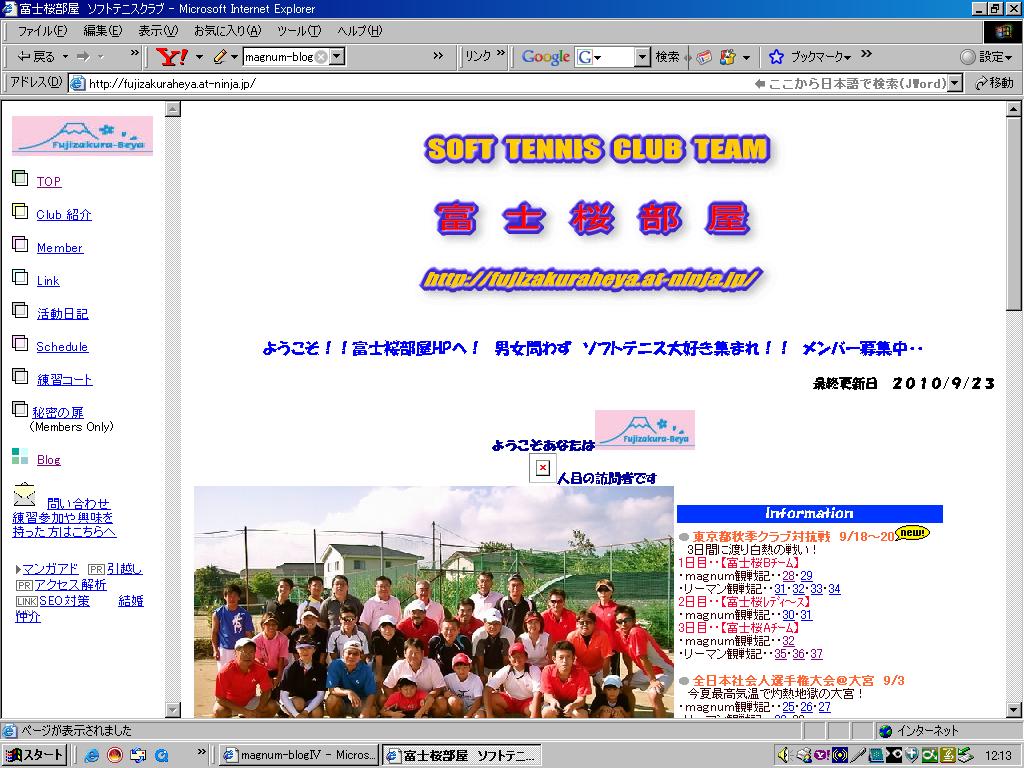Click the blue Q quick launch icon
Screen dimensions: 1024x768
(x=161, y=756)
